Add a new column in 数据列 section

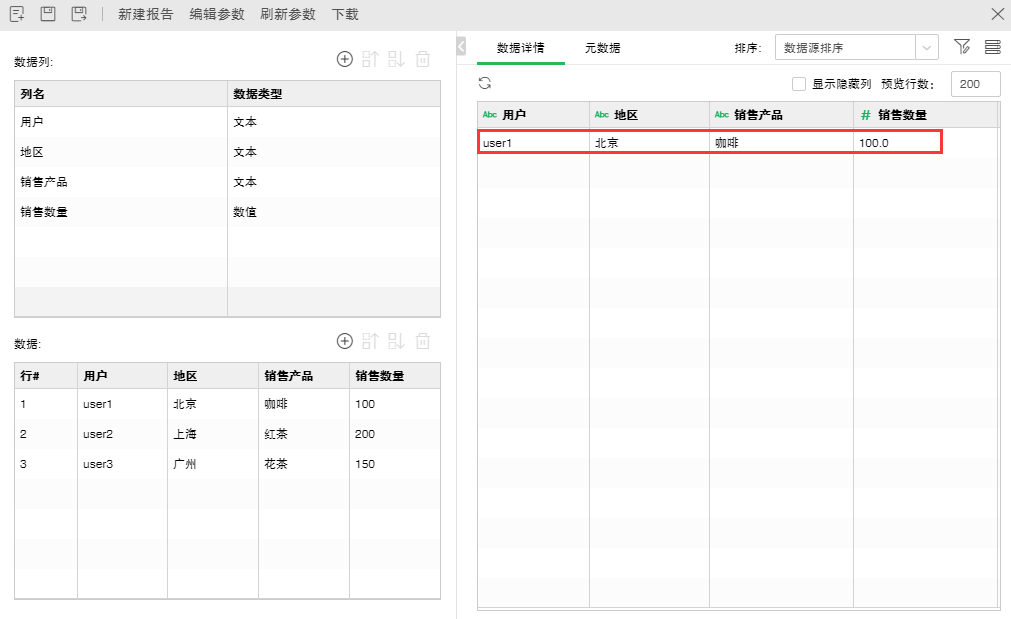pyautogui.click(x=345, y=60)
